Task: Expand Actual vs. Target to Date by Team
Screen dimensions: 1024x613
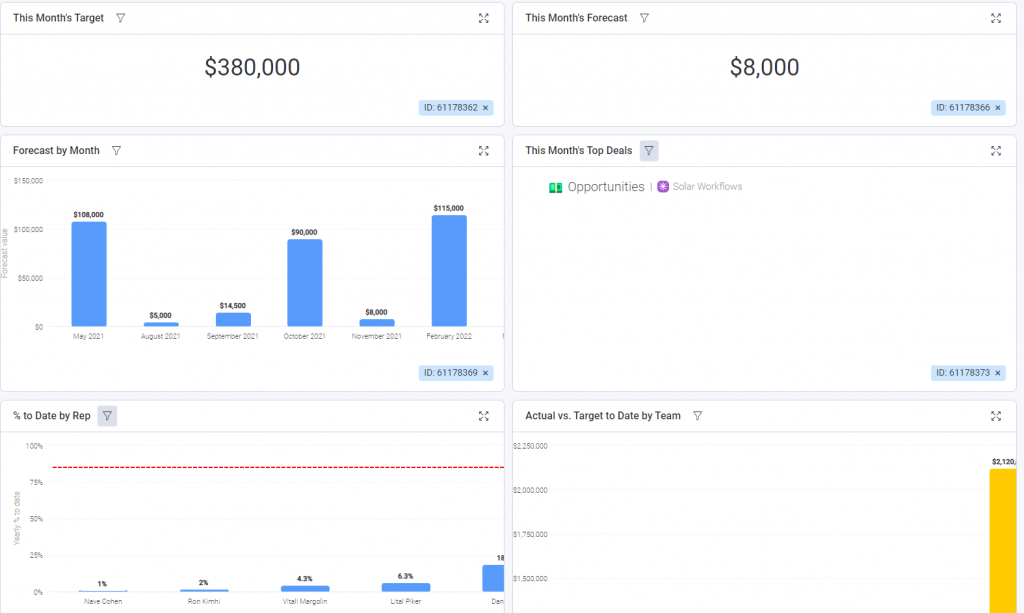Action: coord(995,416)
